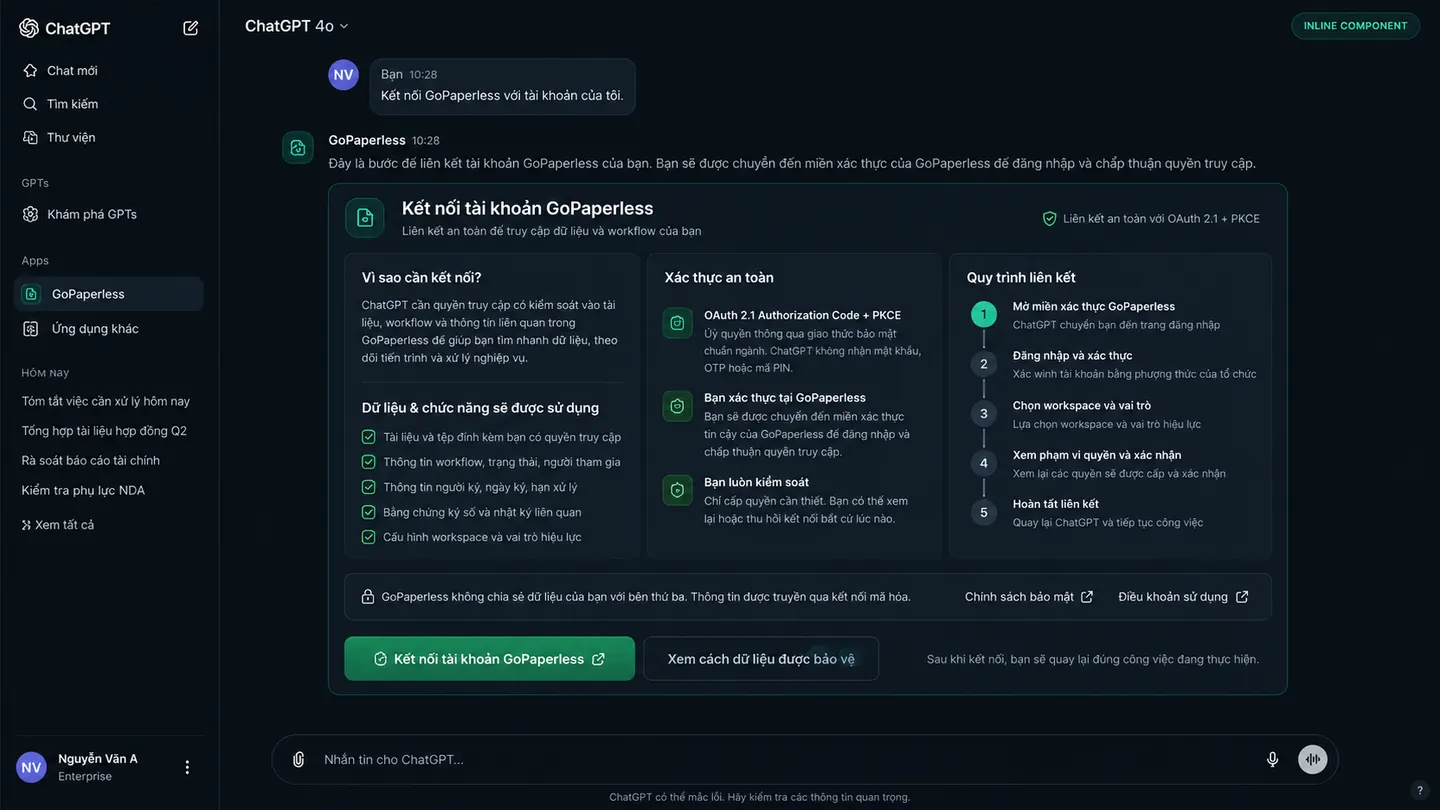The height and width of the screenshot is (810, 1440).
Task: Click the microphone dictation icon
Action: [1273, 760]
